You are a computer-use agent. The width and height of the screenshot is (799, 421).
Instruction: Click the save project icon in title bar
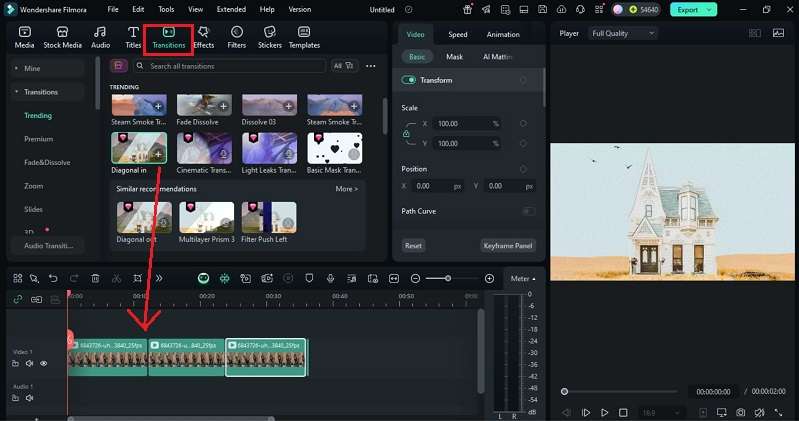click(543, 9)
